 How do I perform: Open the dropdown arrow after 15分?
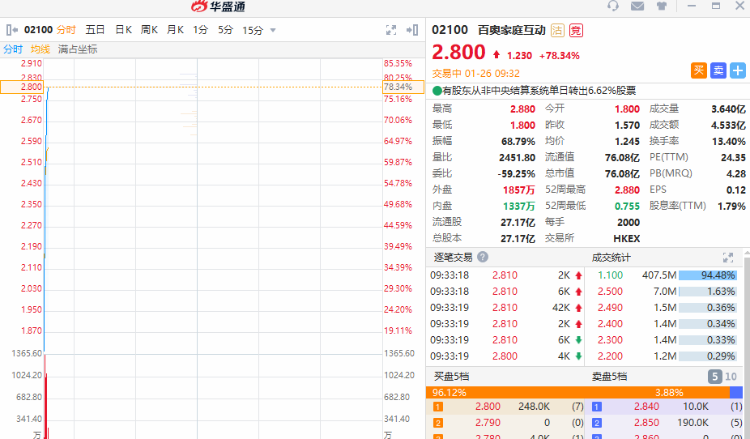coord(275,31)
